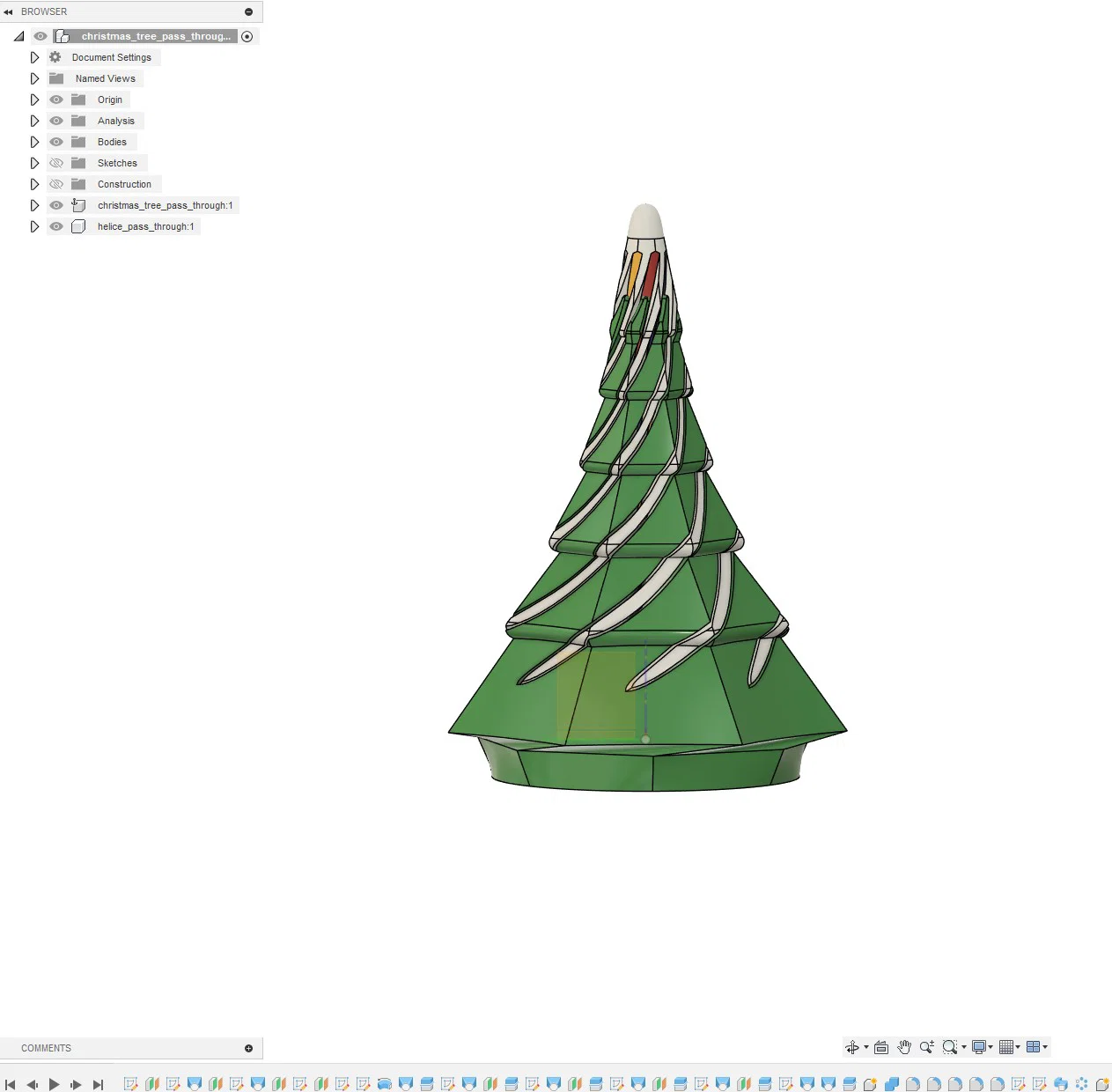Step timeline forward one feature

pyautogui.click(x=76, y=1085)
